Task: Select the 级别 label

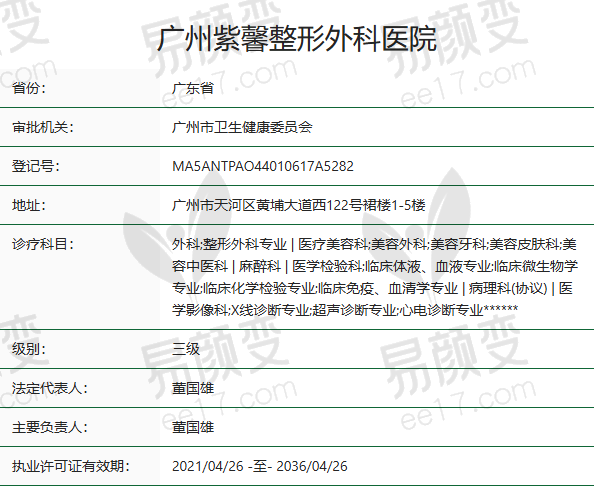Action: pos(29,349)
